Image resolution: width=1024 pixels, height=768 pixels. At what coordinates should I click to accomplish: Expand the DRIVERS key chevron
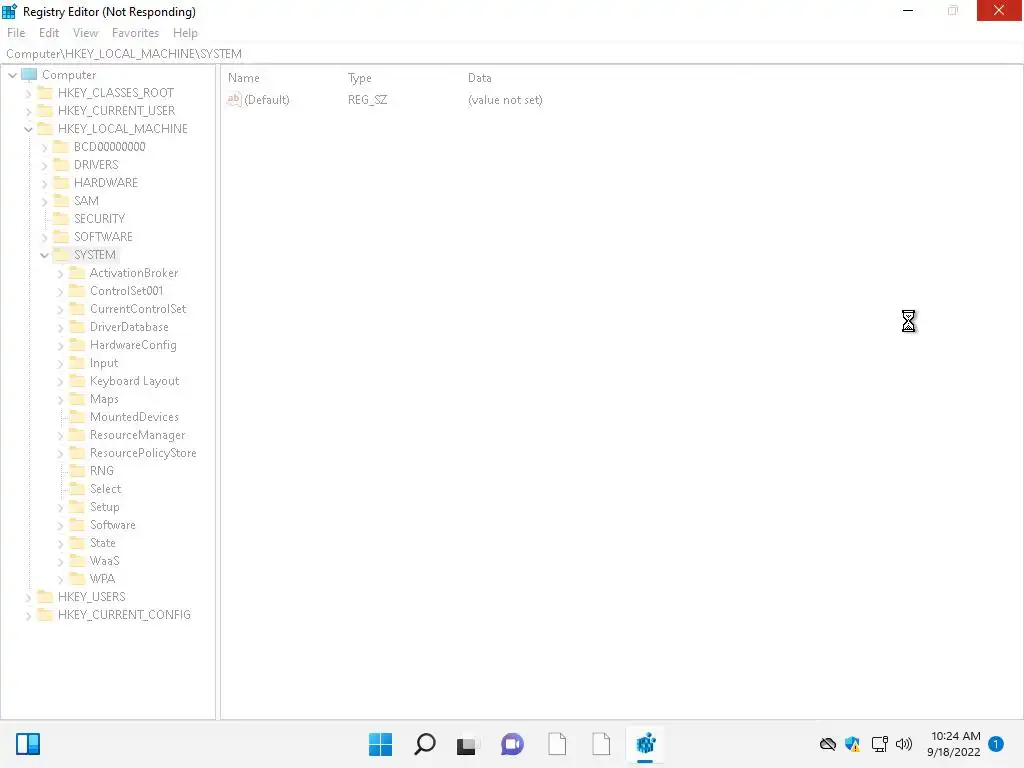click(x=44, y=165)
